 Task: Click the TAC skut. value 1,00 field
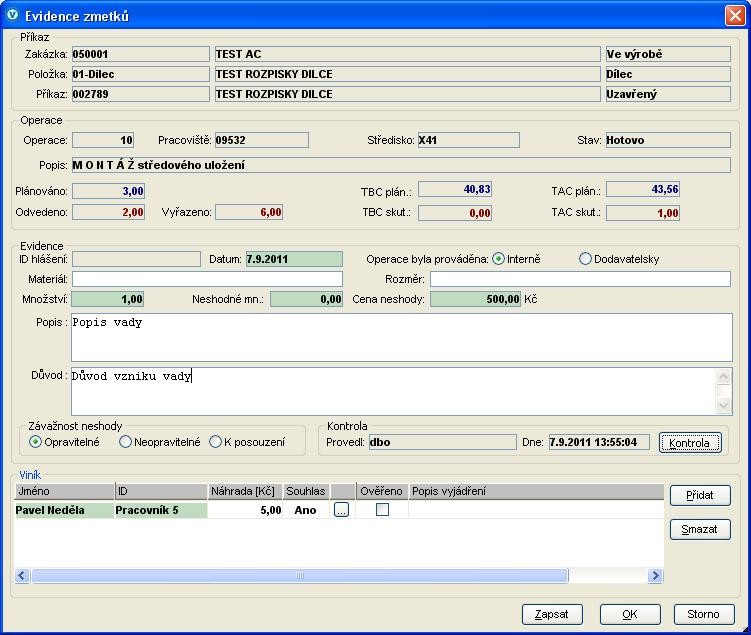tap(643, 213)
